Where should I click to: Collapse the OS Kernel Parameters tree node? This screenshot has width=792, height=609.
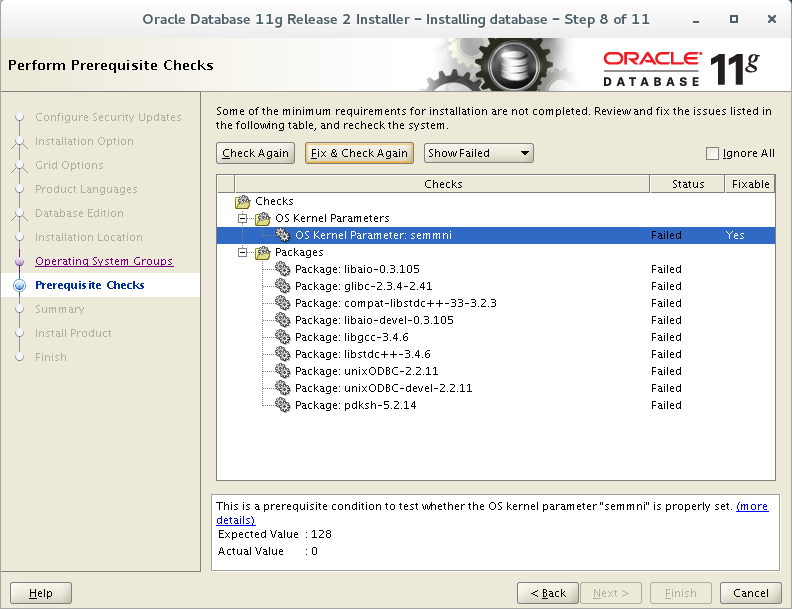point(242,219)
